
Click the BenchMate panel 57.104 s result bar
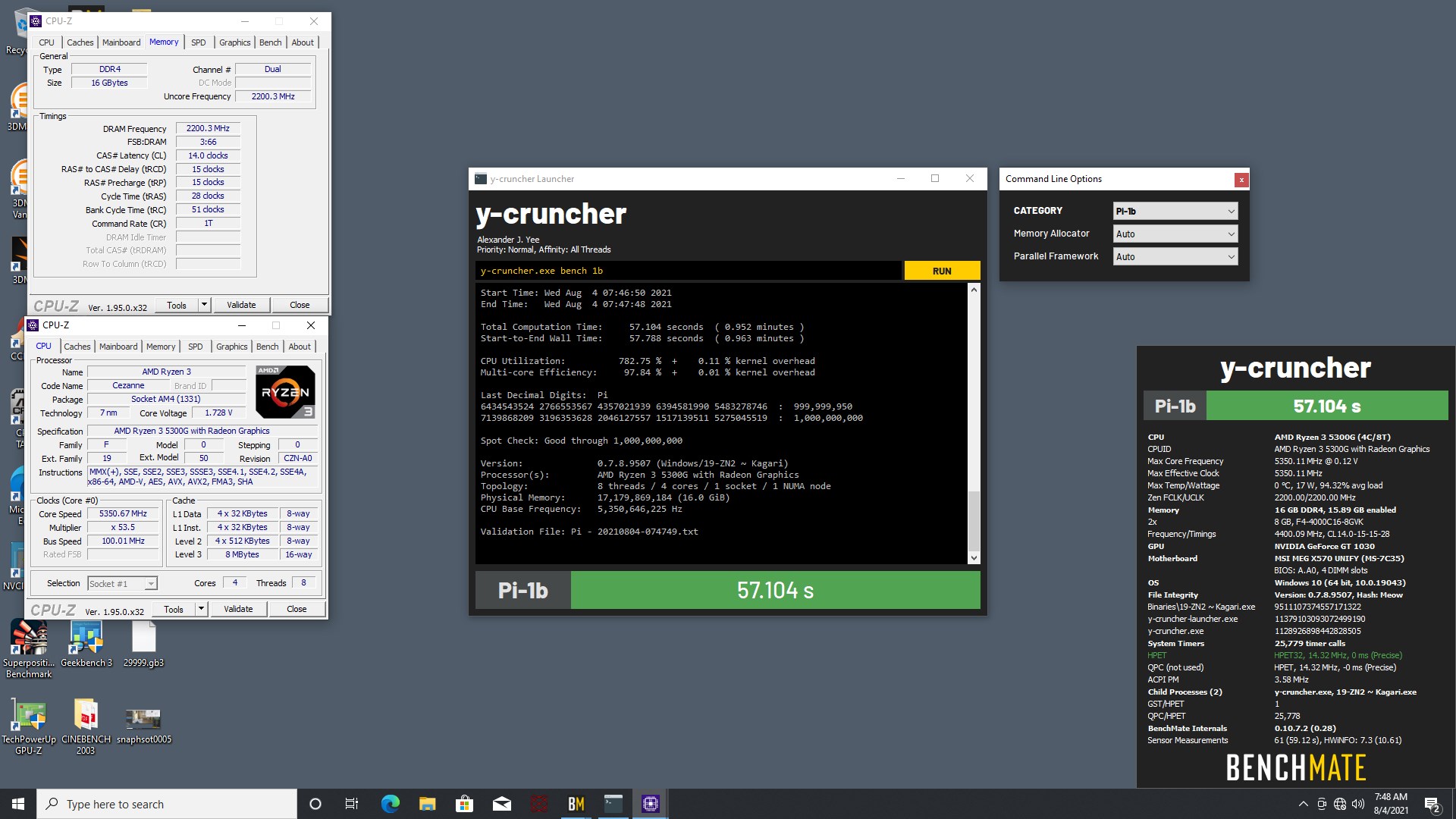point(1326,406)
